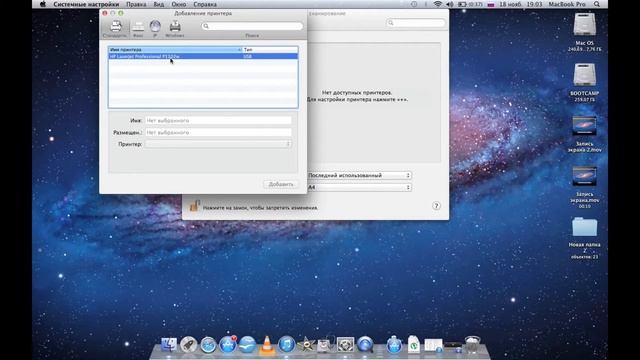Select the HP LaserJet Professional printer row

coord(203,56)
